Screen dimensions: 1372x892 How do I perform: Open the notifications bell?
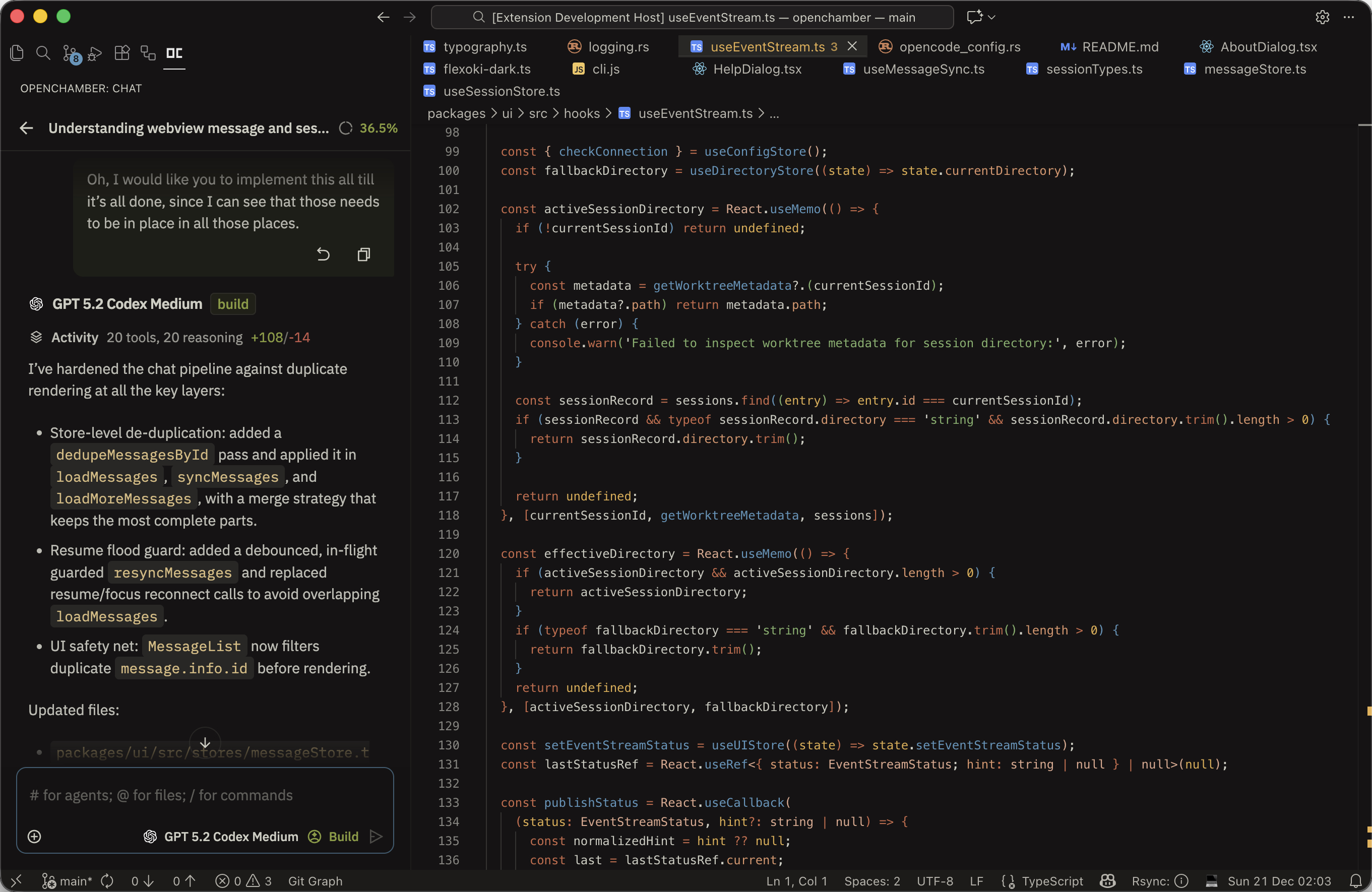tap(1356, 880)
